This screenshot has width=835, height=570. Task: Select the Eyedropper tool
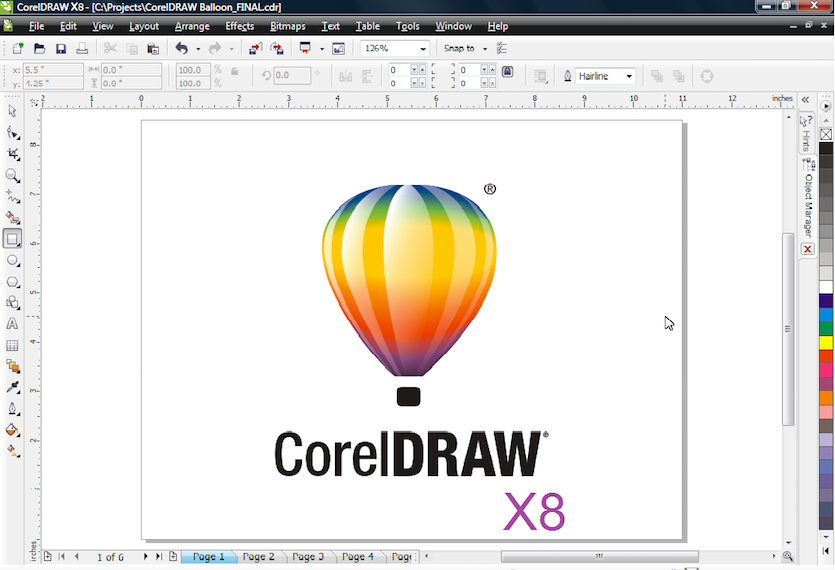[12, 387]
